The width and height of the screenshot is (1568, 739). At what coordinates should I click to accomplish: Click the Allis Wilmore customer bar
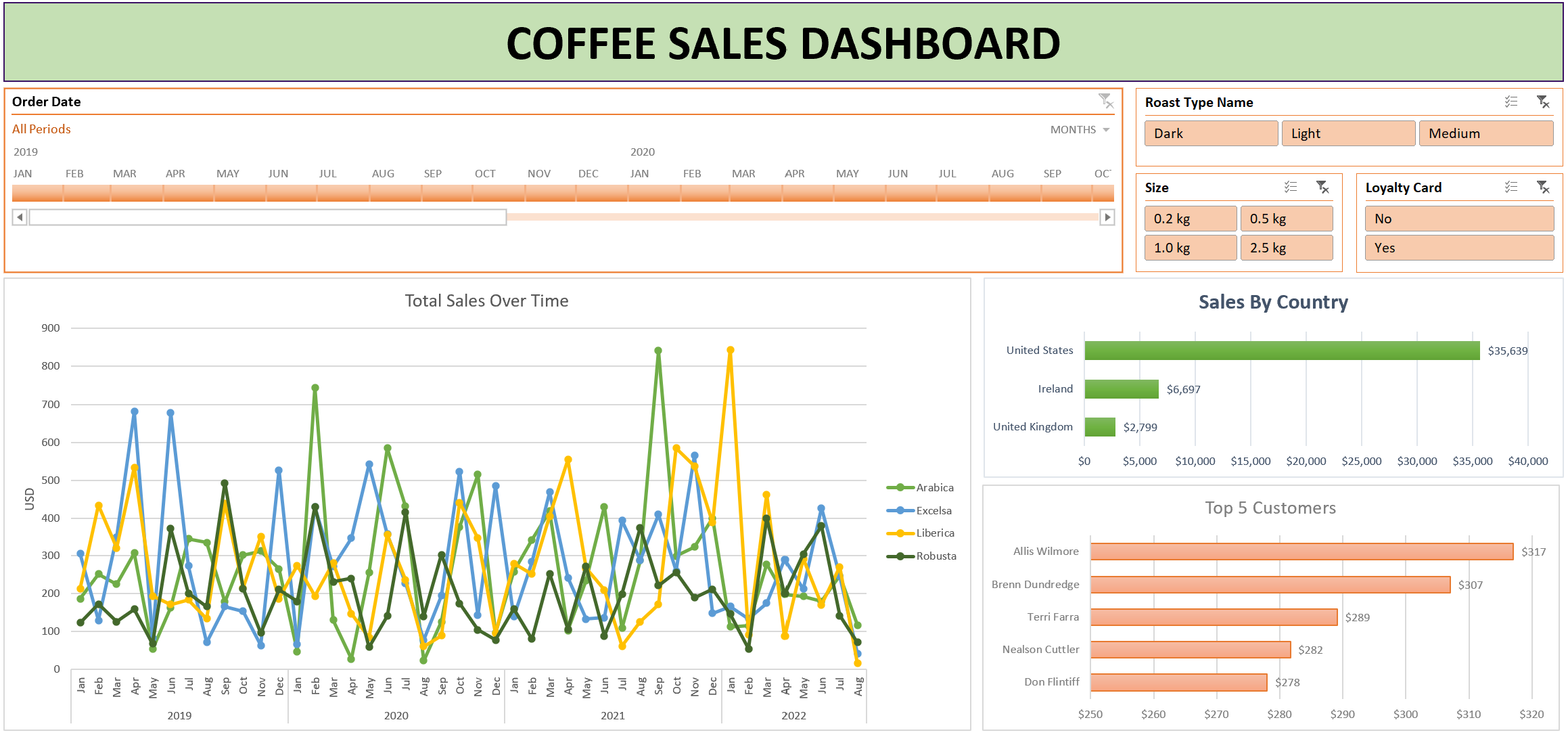tap(1301, 552)
